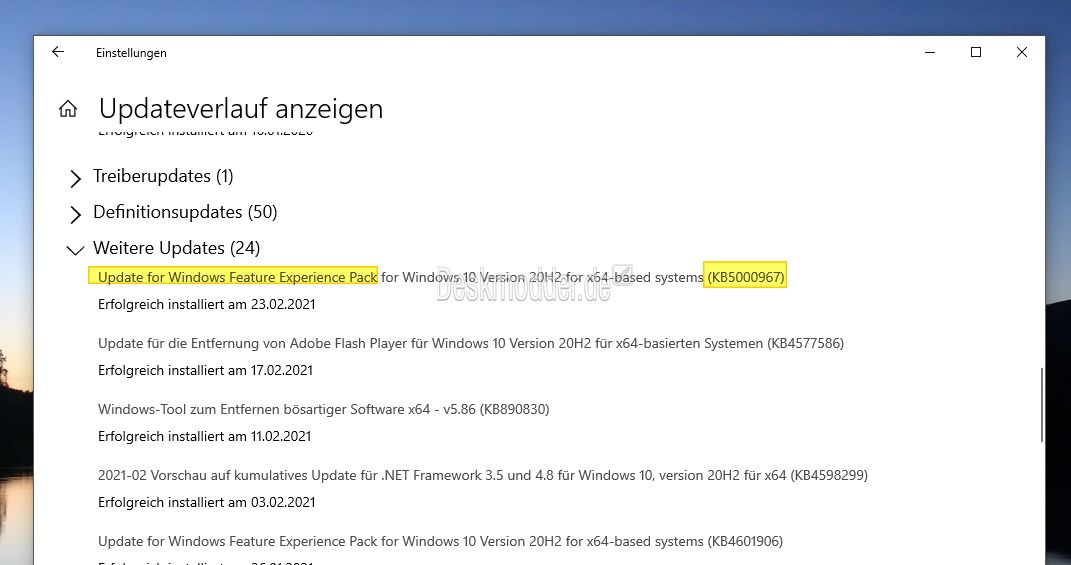Viewport: 1071px width, 565px height.
Task: Select text 'Erfolgreich installiert am 11.02.2021'
Action: coord(204,436)
